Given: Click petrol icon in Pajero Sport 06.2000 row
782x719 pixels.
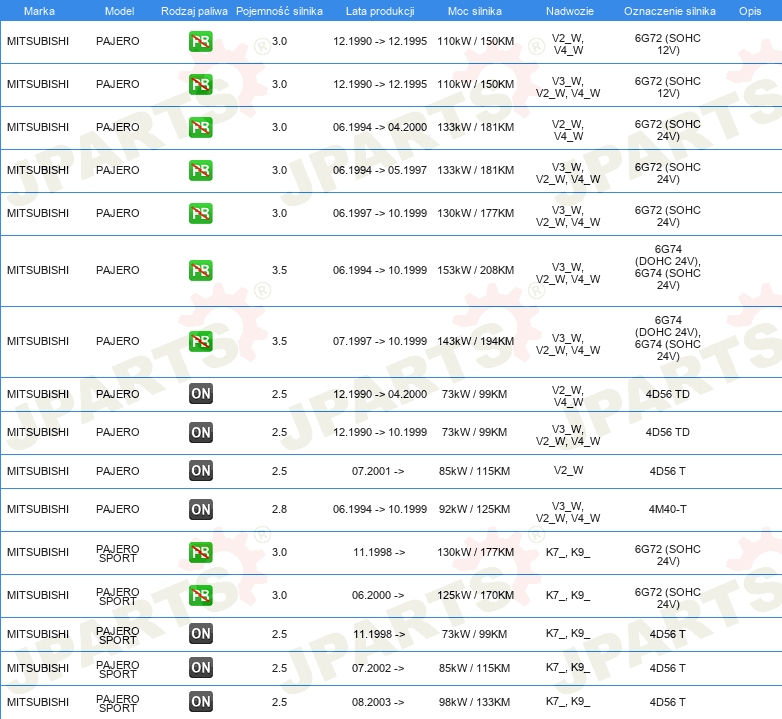Looking at the screenshot, I should (x=200, y=595).
